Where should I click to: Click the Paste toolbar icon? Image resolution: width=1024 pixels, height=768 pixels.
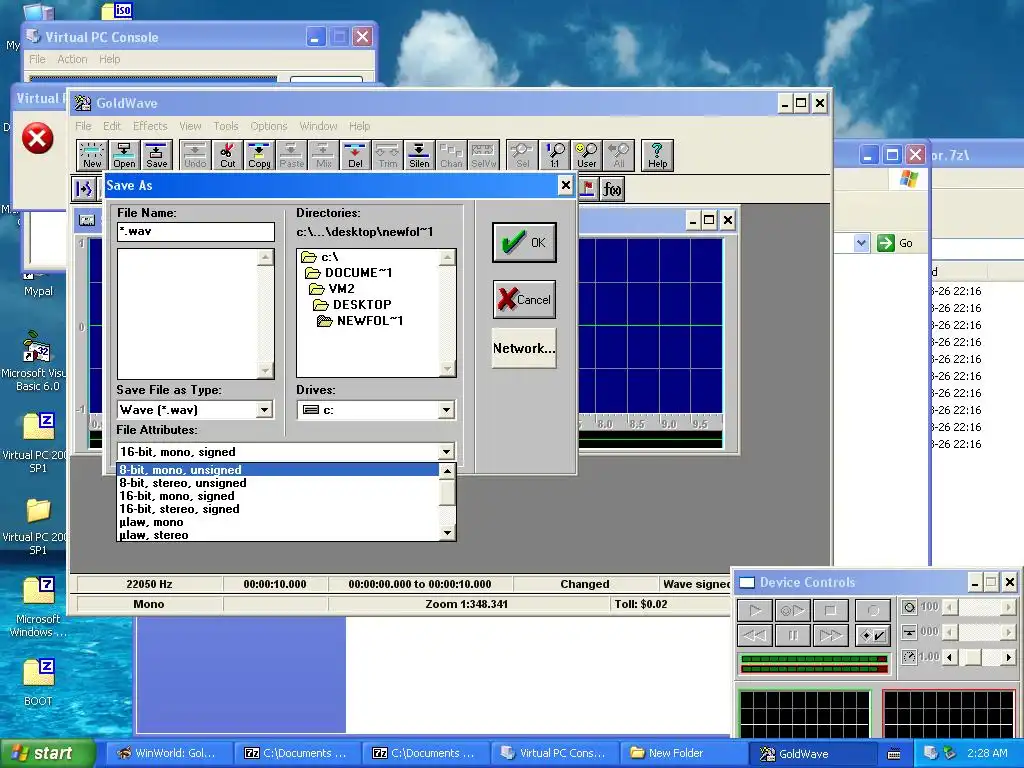(x=291, y=155)
